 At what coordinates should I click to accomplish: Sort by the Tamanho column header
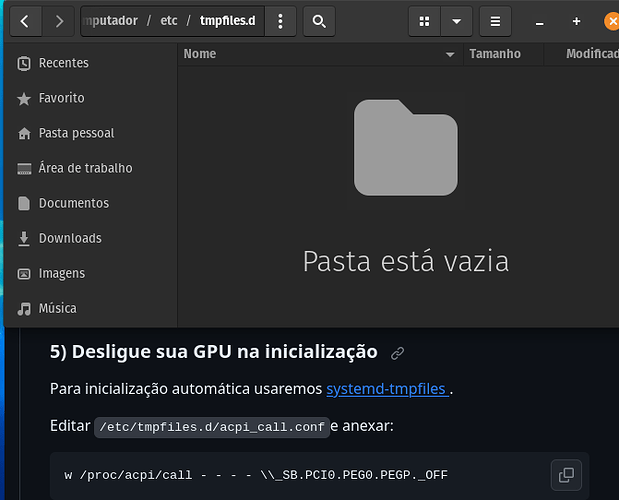503,54
